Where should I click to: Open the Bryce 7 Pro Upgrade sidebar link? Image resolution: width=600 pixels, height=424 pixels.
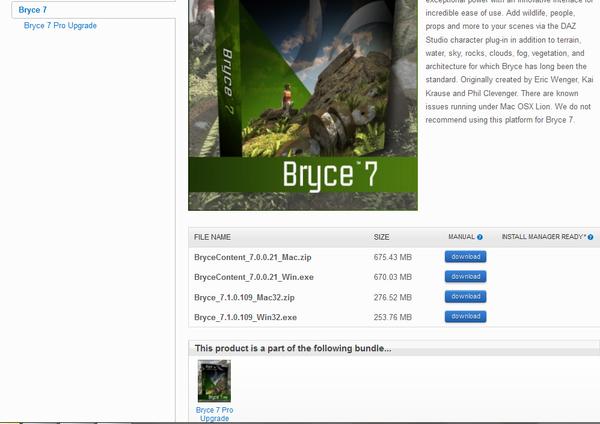[x=60, y=26]
